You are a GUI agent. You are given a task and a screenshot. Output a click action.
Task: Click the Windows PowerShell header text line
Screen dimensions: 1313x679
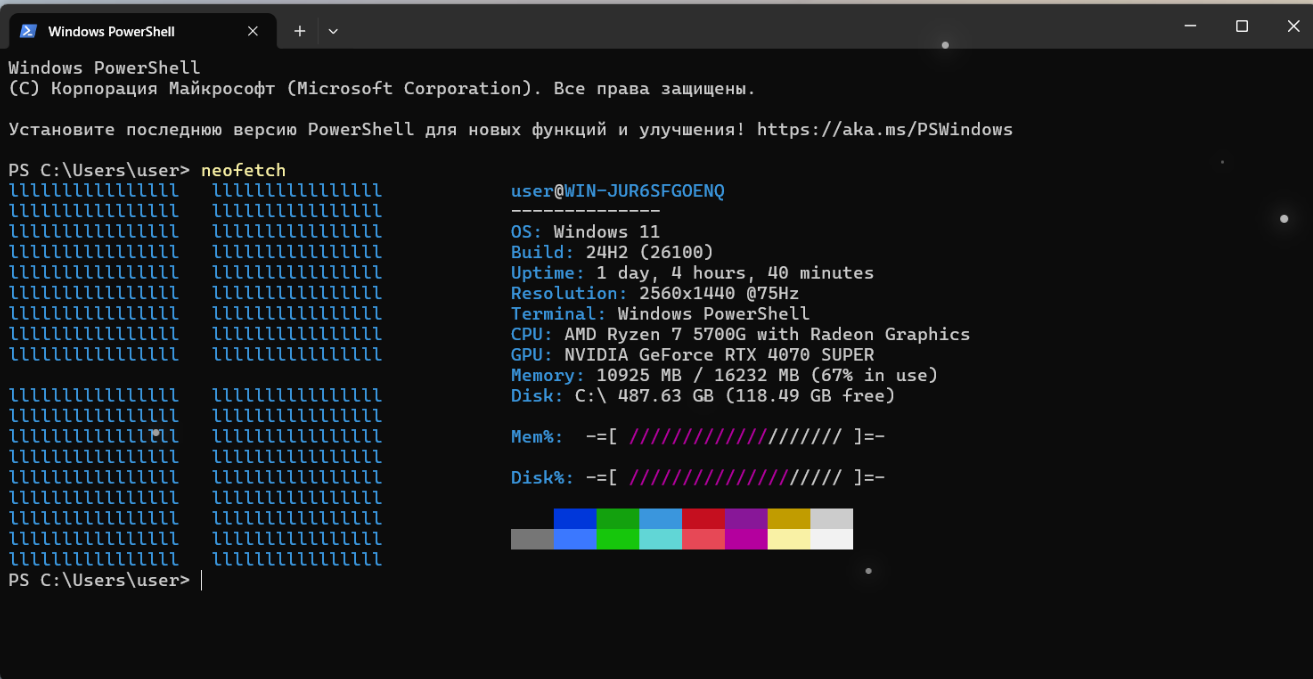coord(104,68)
